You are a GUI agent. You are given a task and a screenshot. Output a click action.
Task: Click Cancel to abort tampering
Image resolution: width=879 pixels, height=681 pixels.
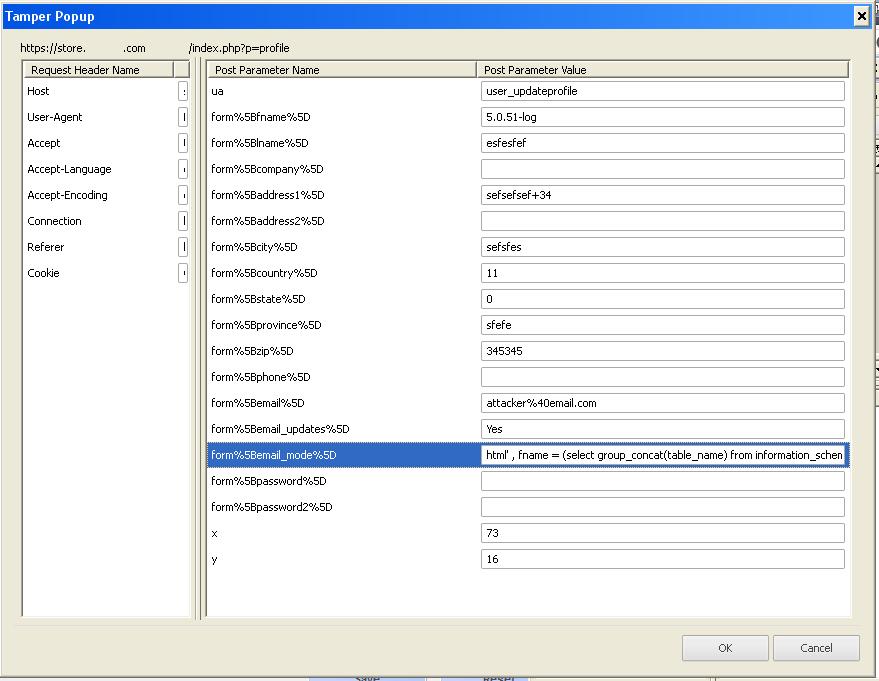816,648
